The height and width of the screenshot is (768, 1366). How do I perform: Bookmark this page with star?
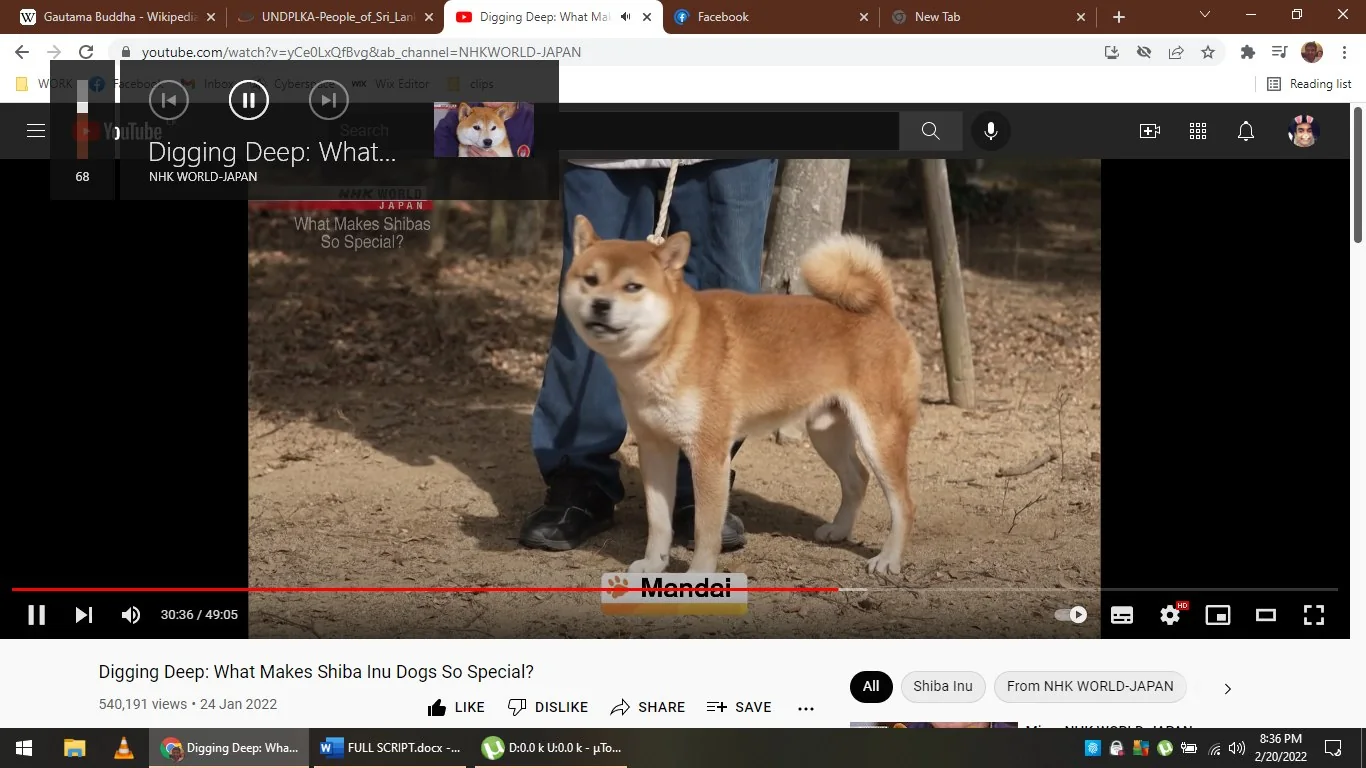(1208, 52)
